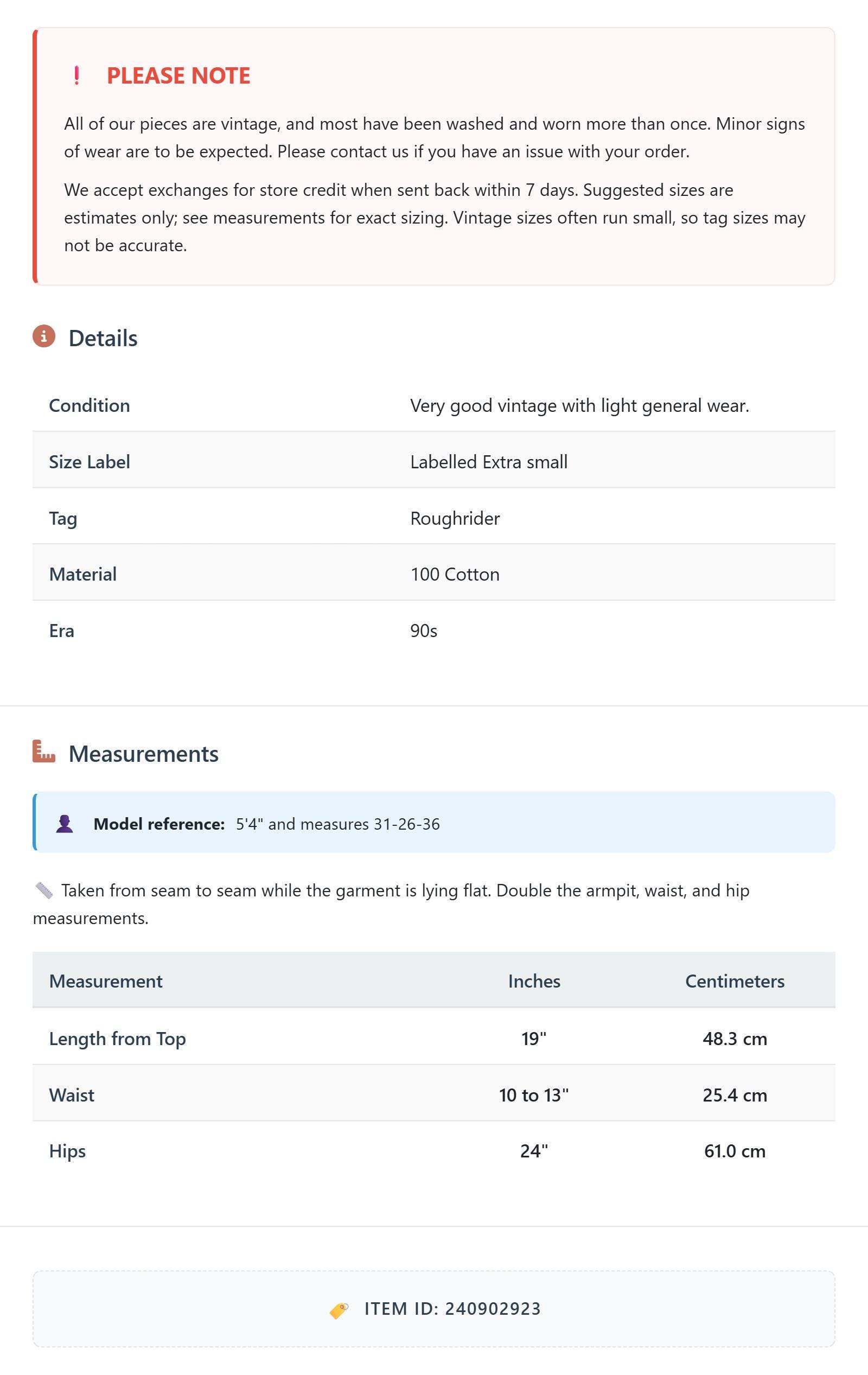Viewport: 868px width, 1375px height.
Task: Click the tape measure emoji icon
Action: point(44,890)
